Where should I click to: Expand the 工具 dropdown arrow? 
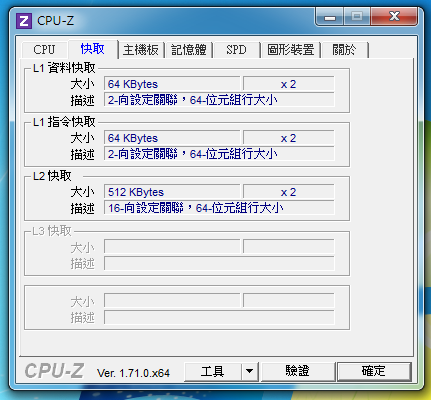pos(250,371)
